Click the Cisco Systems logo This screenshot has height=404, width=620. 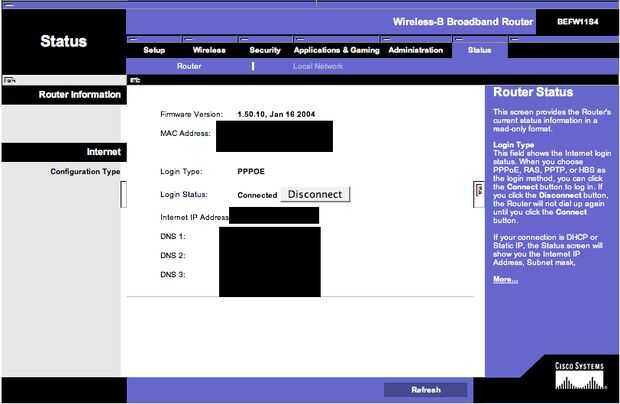(579, 376)
